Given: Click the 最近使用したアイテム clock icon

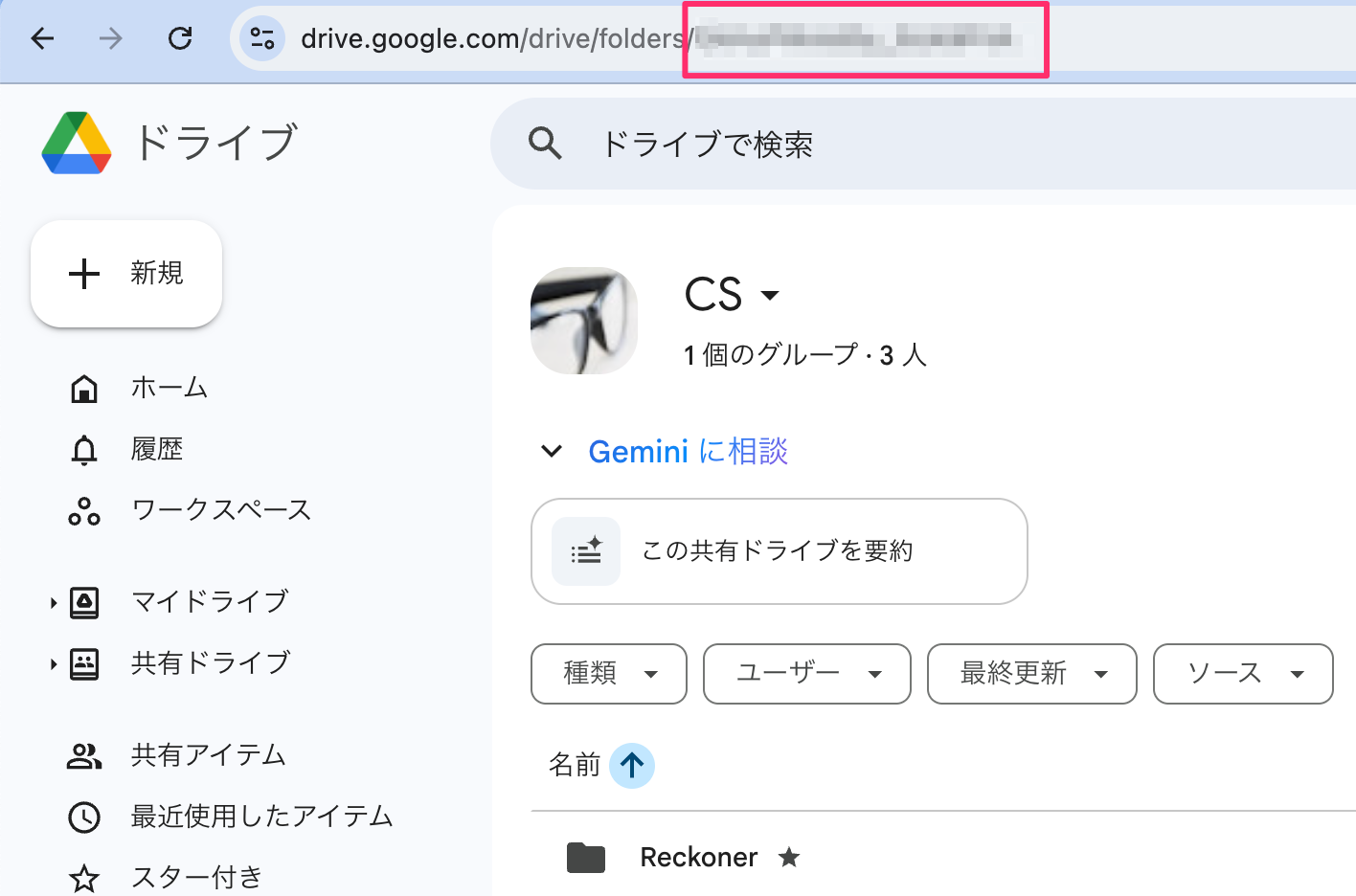Looking at the screenshot, I should coord(84,817).
